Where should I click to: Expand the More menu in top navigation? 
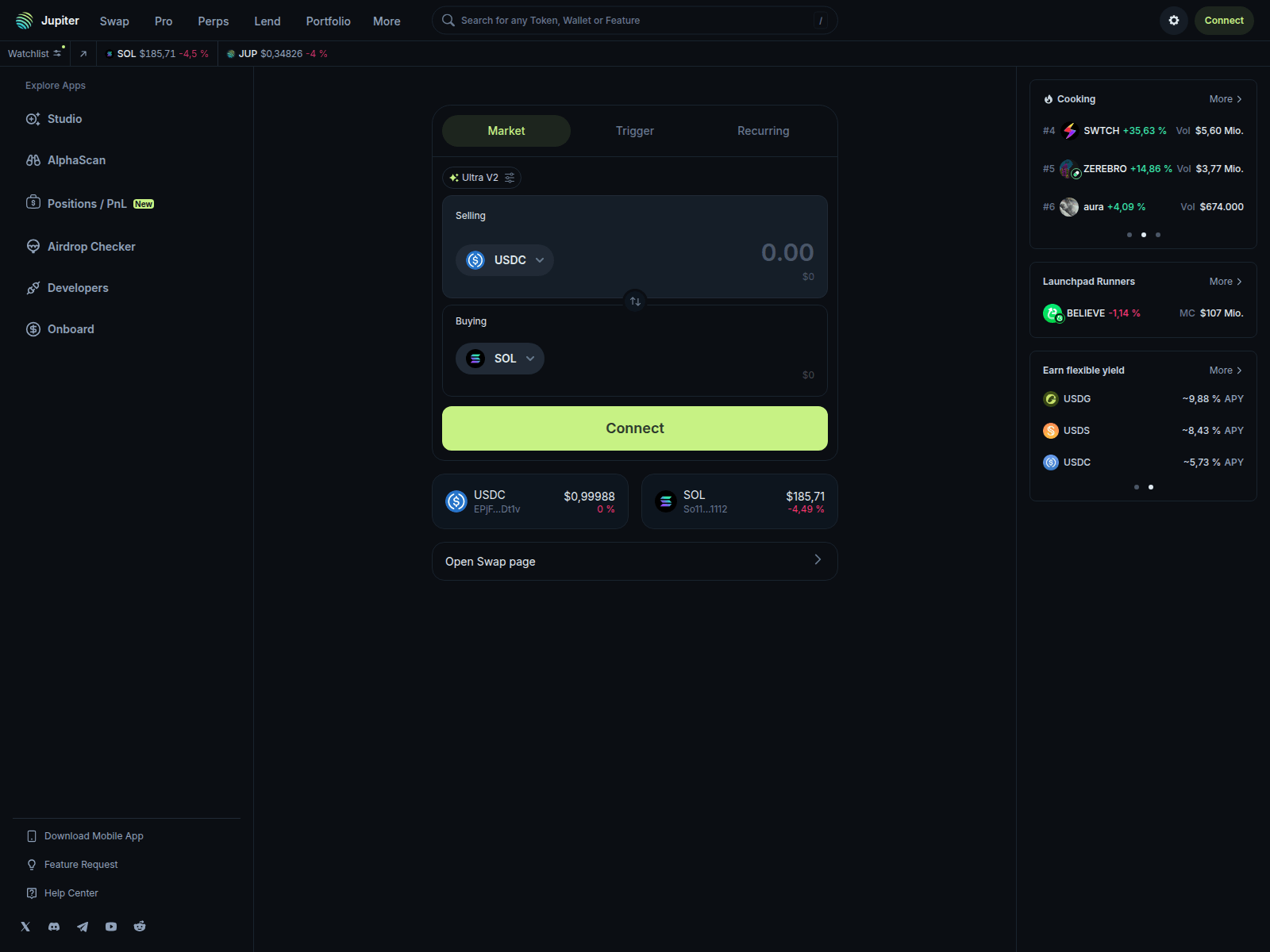[387, 21]
